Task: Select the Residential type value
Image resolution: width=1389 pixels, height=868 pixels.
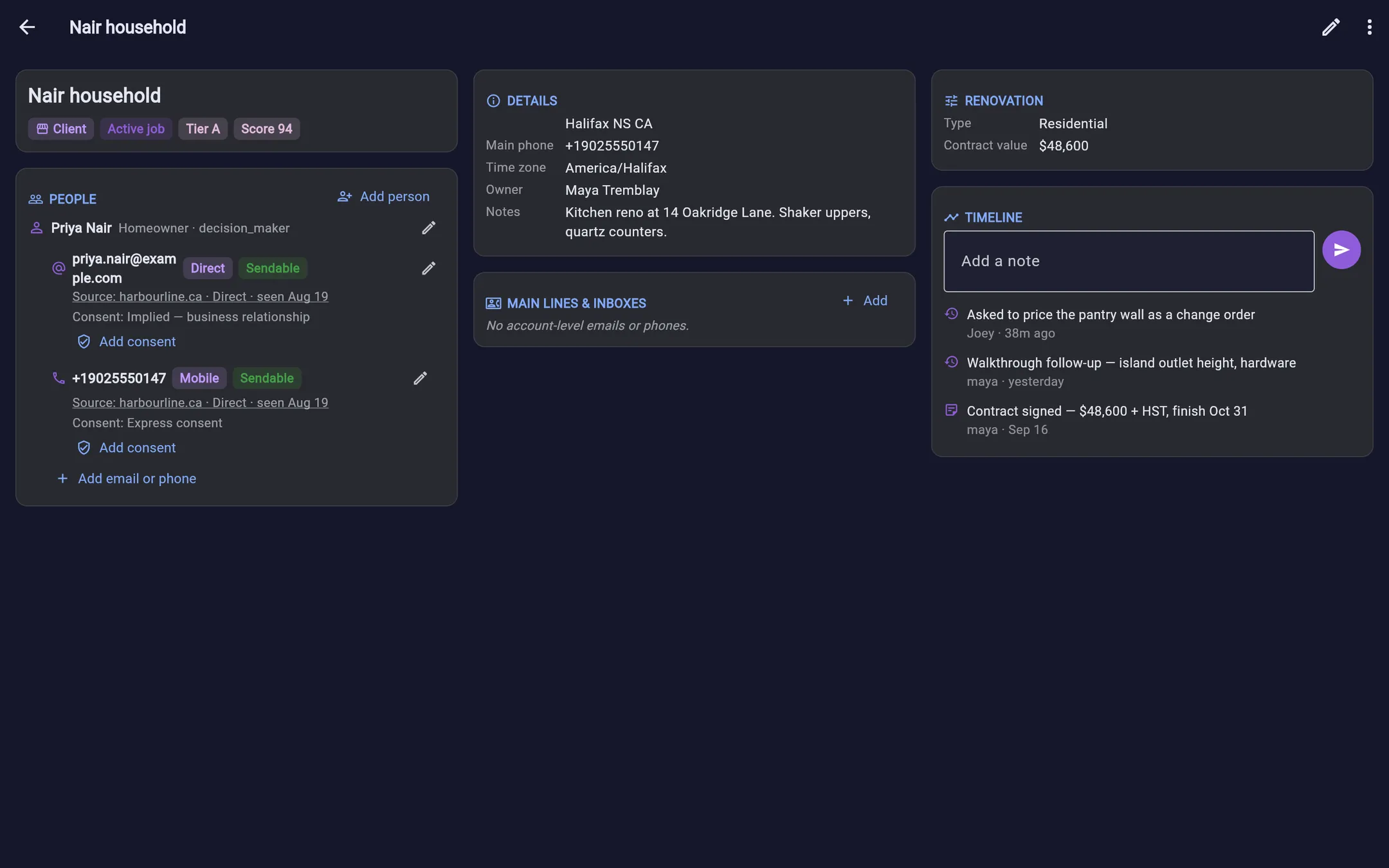Action: tap(1073, 124)
